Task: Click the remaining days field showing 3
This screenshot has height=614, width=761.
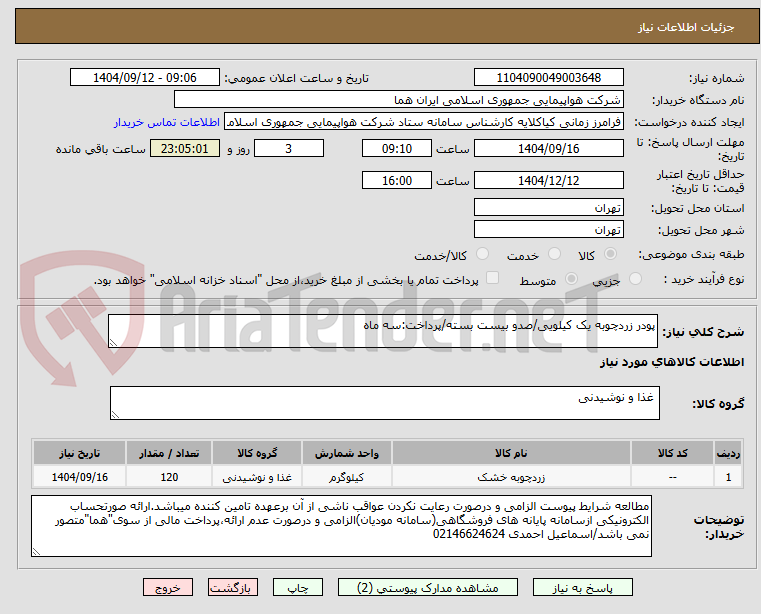Action: pyautogui.click(x=289, y=149)
